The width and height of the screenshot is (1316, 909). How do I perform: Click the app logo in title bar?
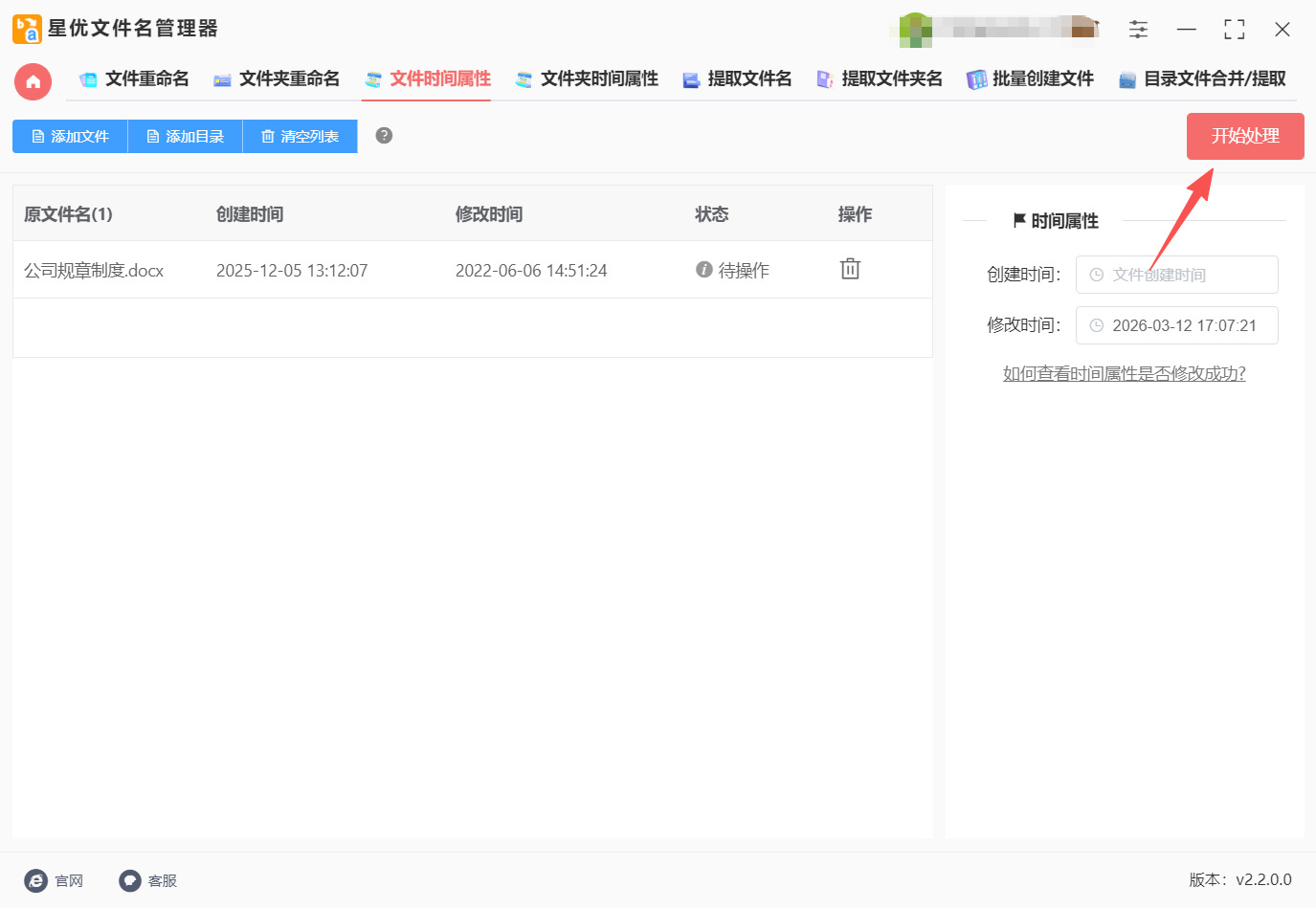(x=25, y=29)
